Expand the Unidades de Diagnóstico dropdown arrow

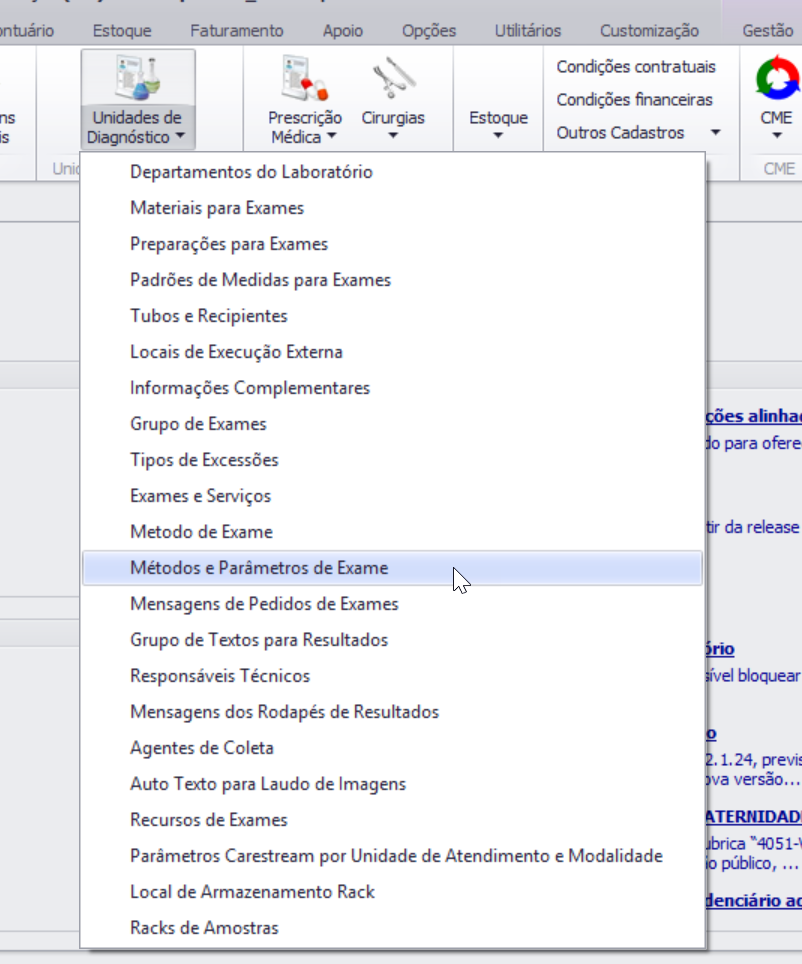click(180, 136)
